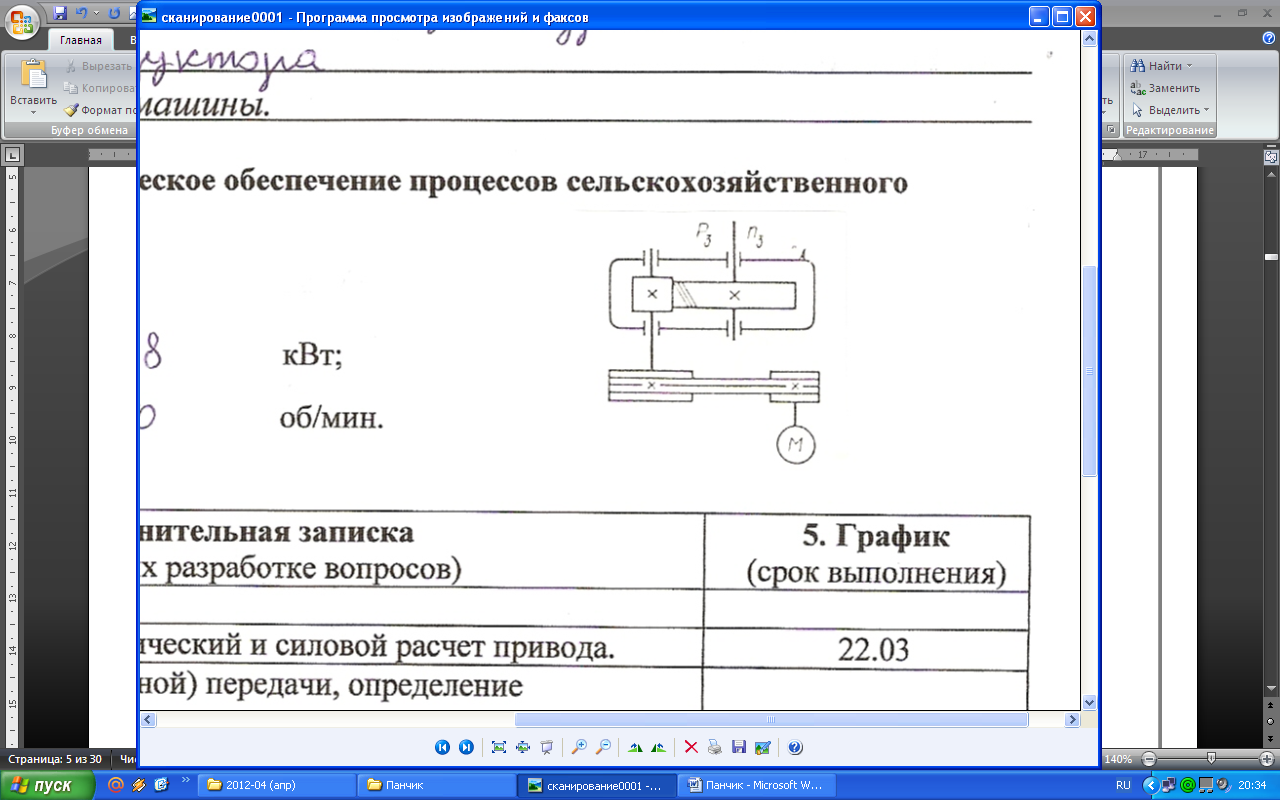Screen dimensions: 1280x800
Task: Open the пуск start menu
Action: 48,785
